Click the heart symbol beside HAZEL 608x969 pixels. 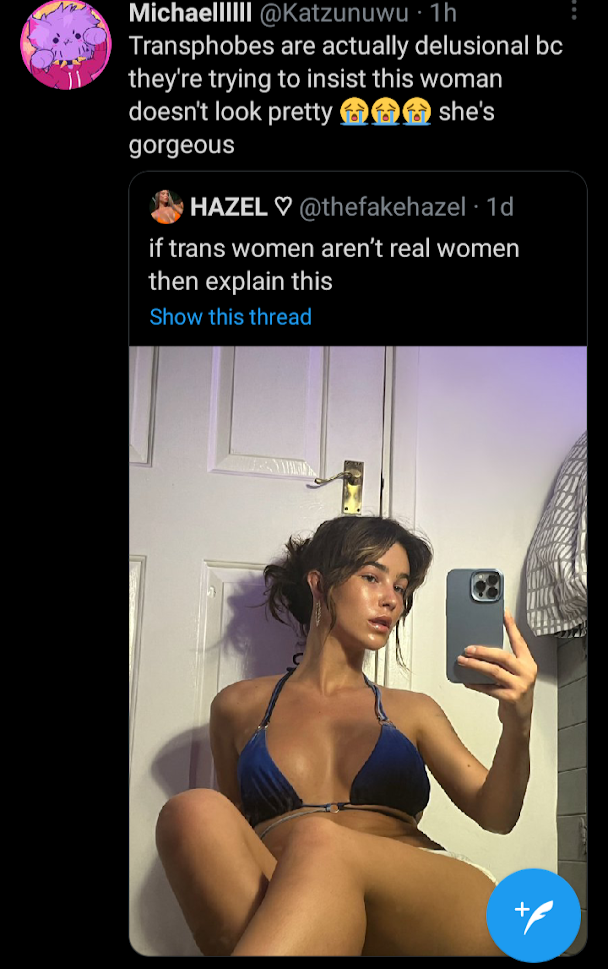point(283,206)
